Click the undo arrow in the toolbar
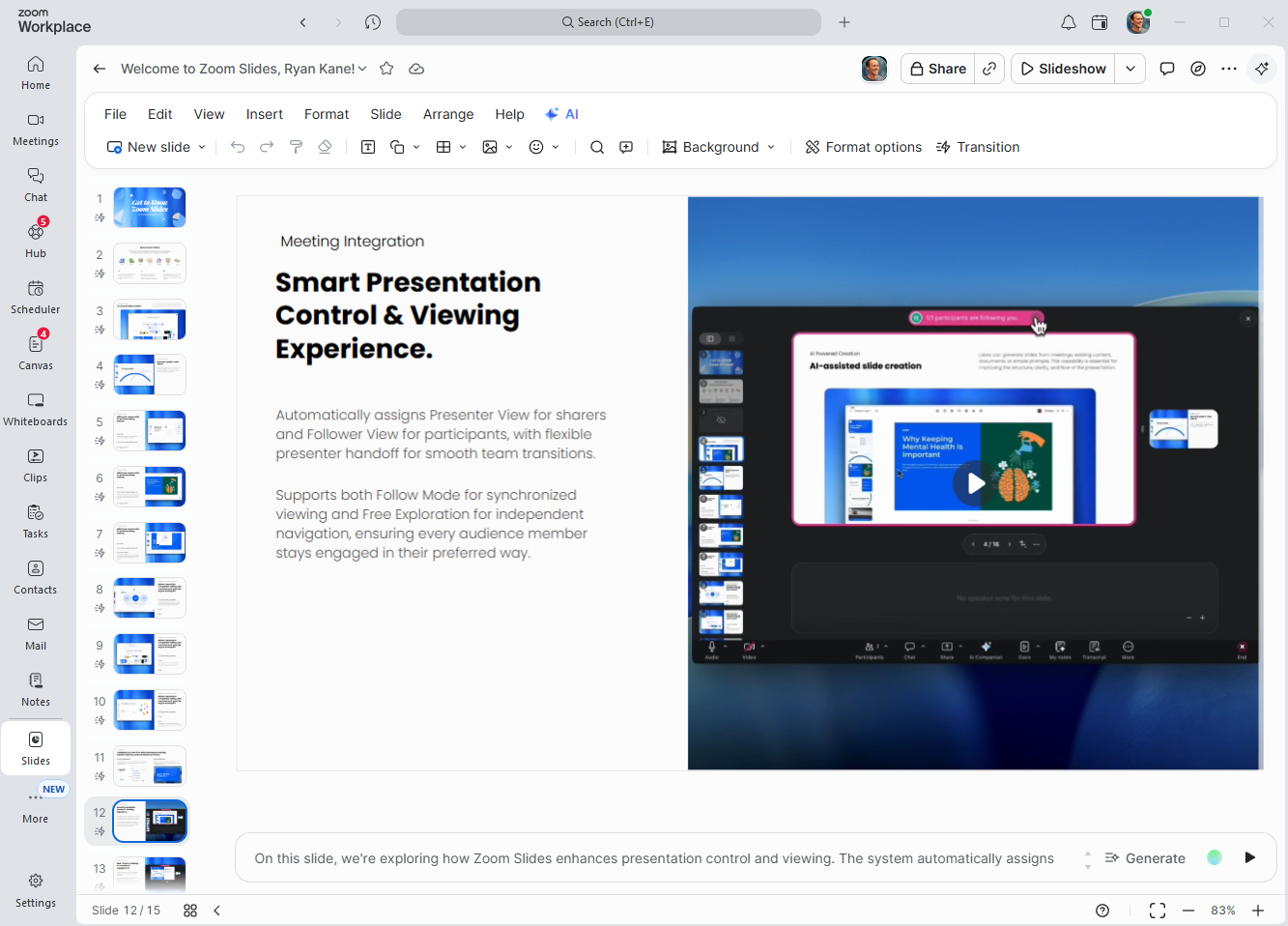 (238, 147)
